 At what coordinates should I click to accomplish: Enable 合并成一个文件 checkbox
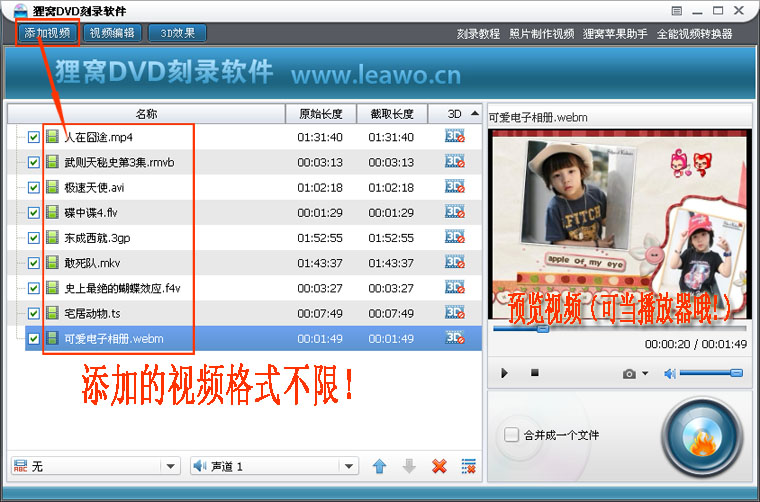coord(511,435)
